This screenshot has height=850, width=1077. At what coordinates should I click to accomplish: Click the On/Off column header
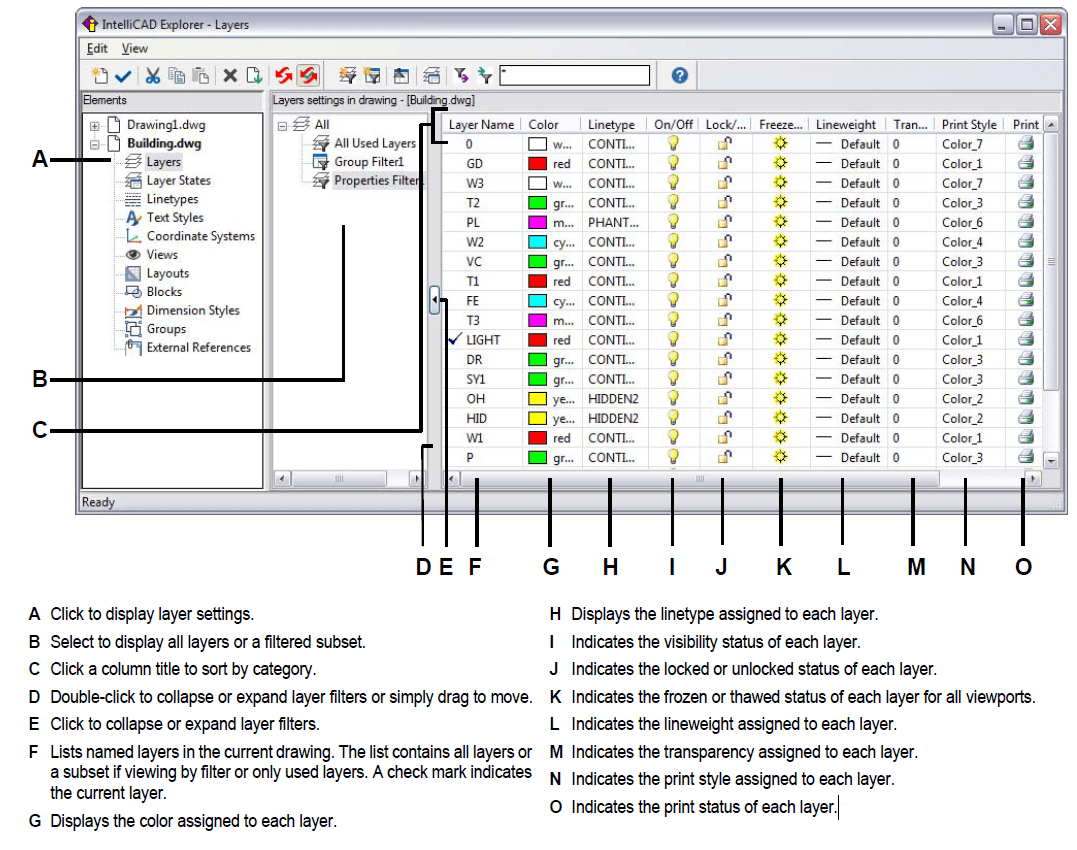[674, 124]
